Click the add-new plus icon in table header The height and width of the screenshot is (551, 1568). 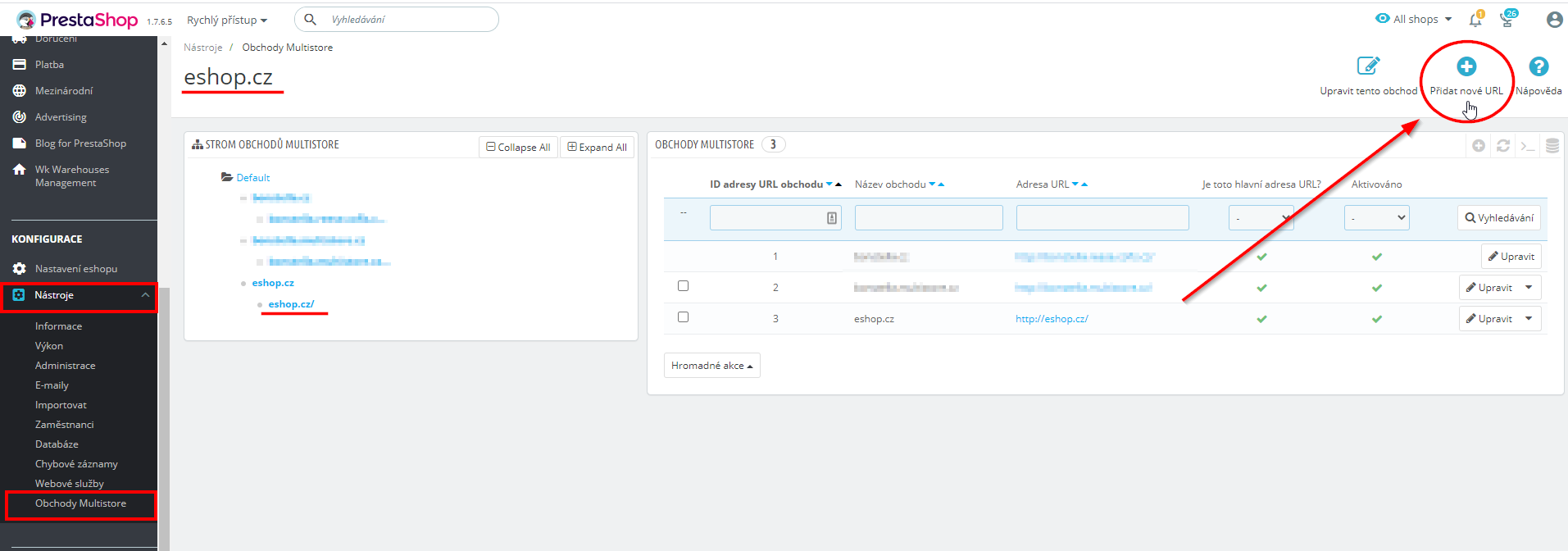pos(1479,145)
